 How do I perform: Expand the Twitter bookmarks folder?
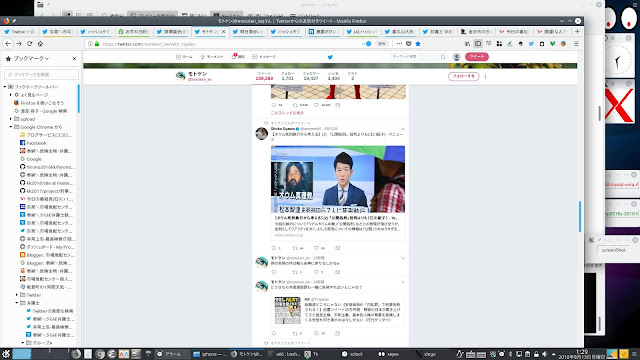(x=17, y=295)
